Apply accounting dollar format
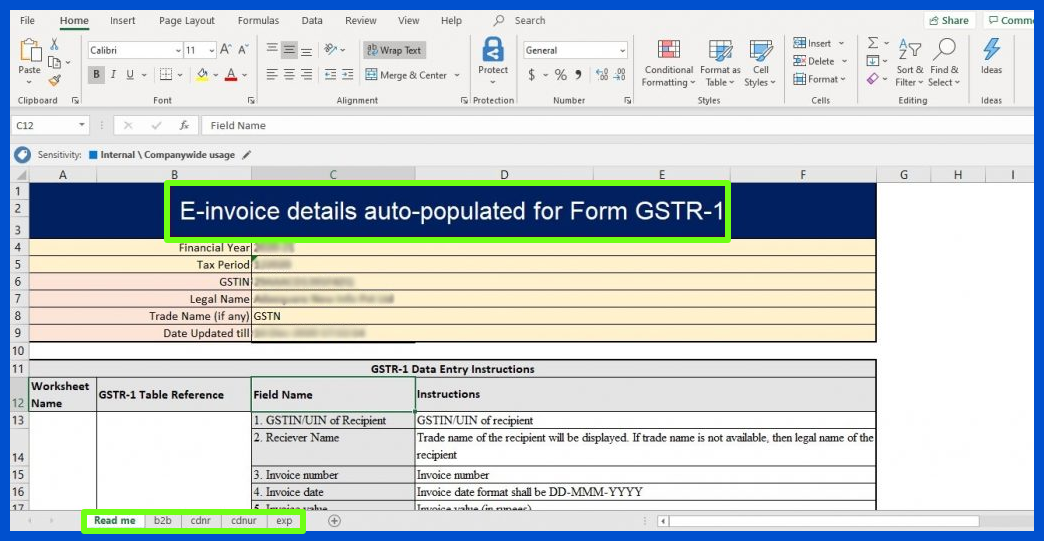 tap(531, 75)
